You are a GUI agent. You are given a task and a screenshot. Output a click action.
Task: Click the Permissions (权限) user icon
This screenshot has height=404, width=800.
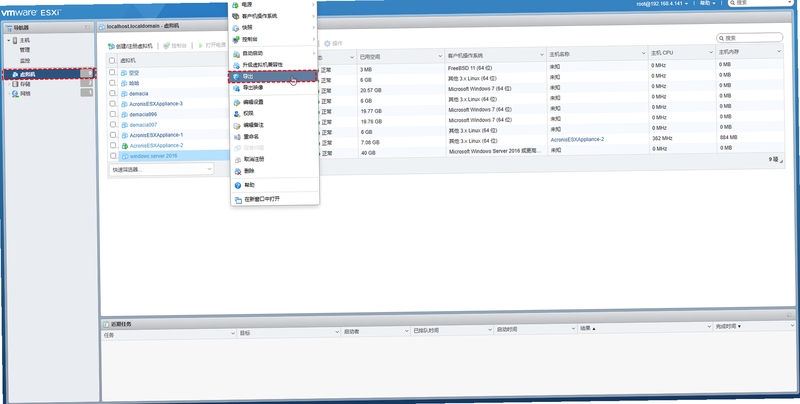pos(237,114)
